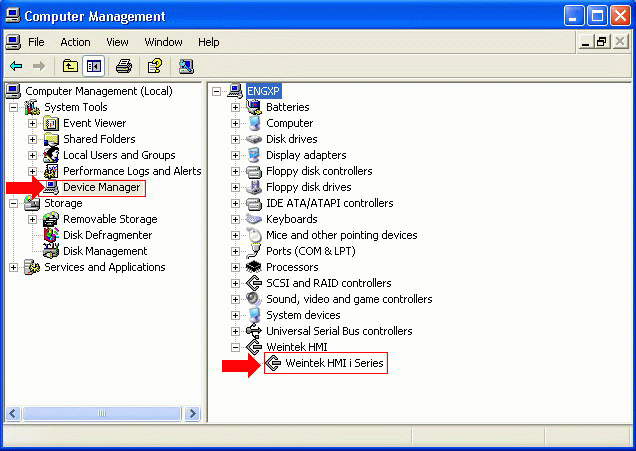The image size is (636, 451).
Task: Click the Scan for hardware changes icon
Action: [186, 66]
